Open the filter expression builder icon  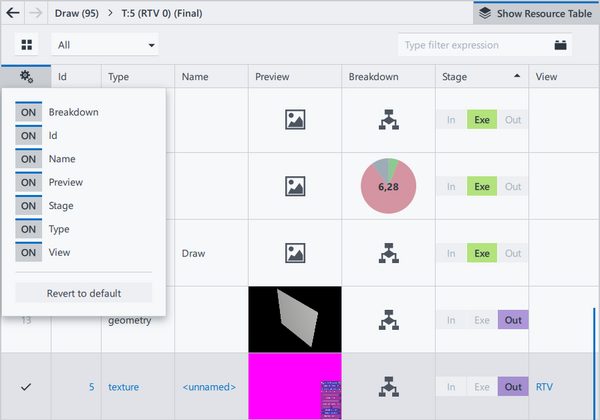click(x=560, y=45)
